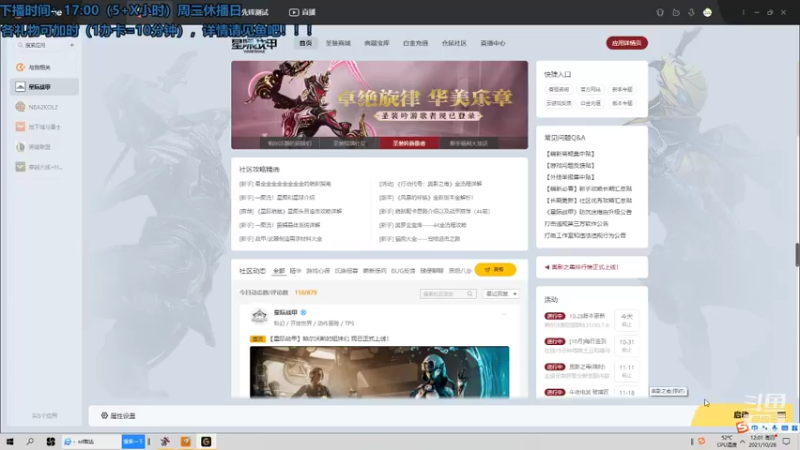The image size is (800, 450).
Task: Select the BUG反馈 community filter tab
Action: [x=403, y=270]
